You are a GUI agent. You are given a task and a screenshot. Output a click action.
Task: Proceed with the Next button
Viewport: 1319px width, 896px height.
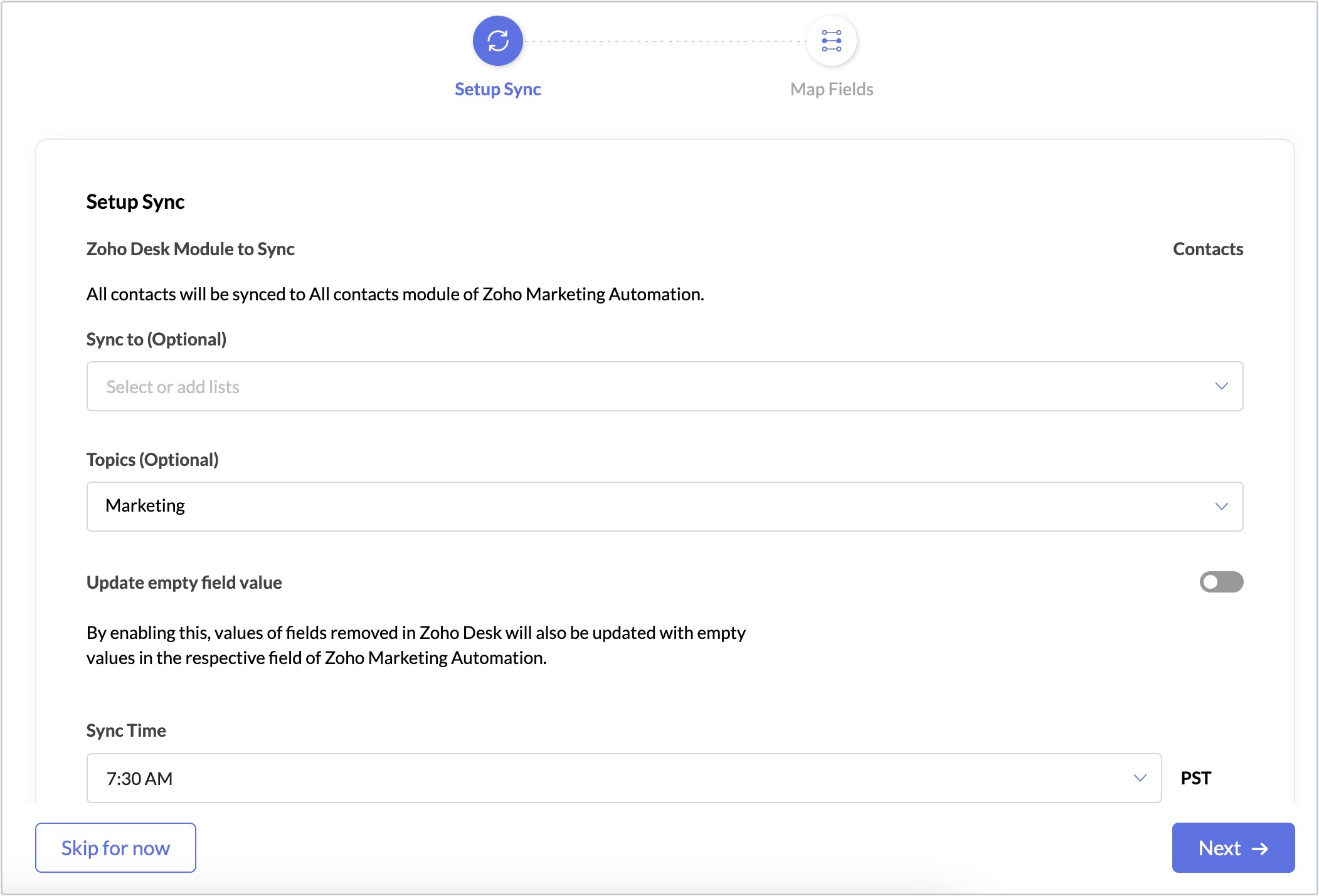point(1233,848)
